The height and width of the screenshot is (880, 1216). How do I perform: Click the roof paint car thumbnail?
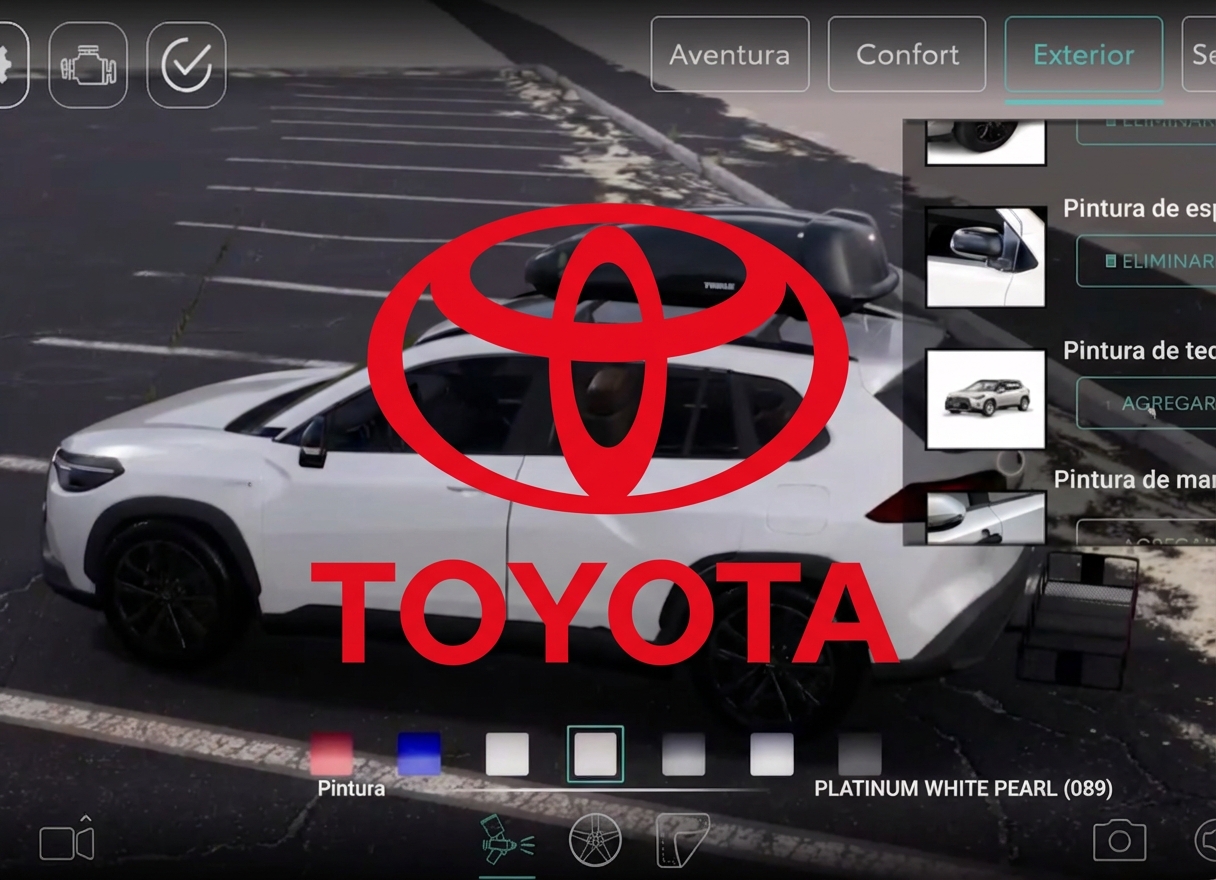tap(985, 399)
